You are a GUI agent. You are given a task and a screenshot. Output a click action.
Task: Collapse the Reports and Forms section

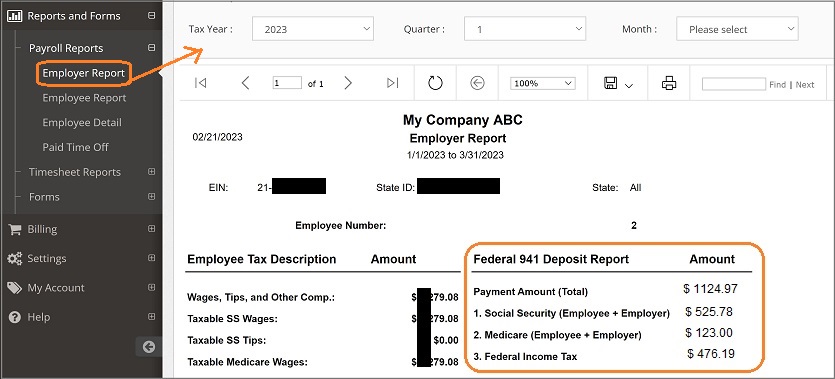pos(152,16)
